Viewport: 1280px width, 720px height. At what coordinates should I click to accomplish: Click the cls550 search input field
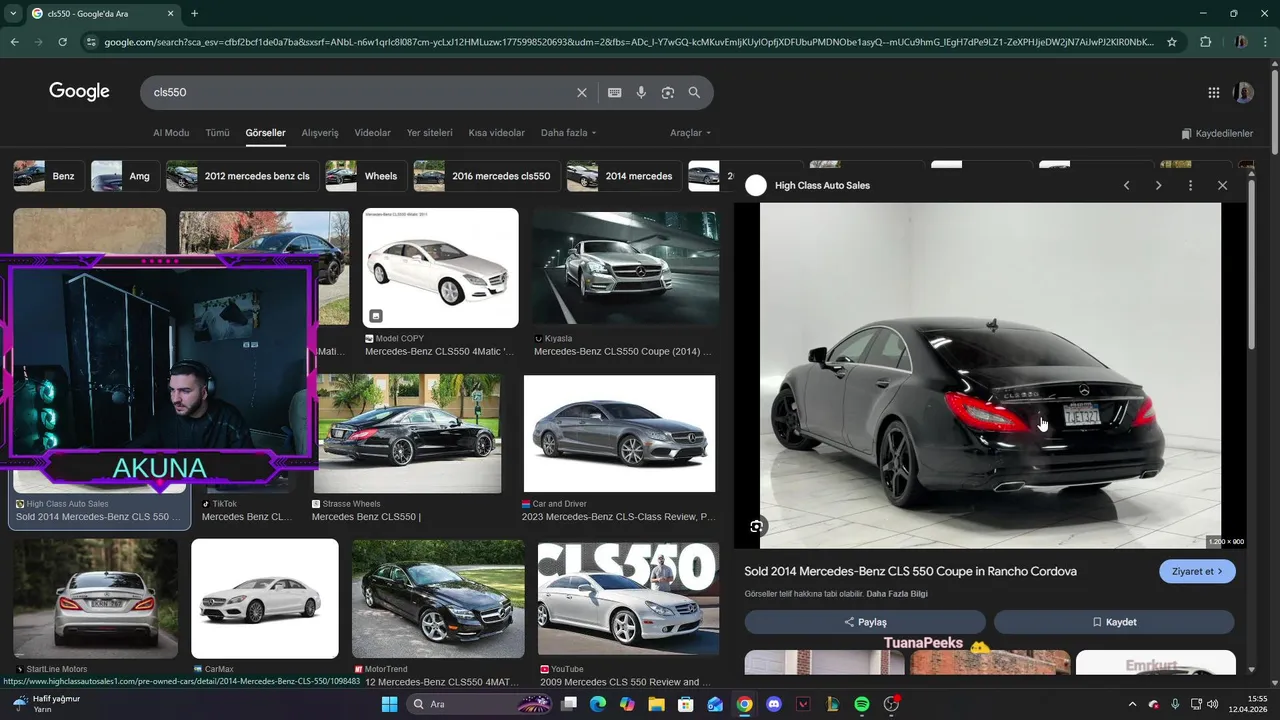(x=360, y=92)
